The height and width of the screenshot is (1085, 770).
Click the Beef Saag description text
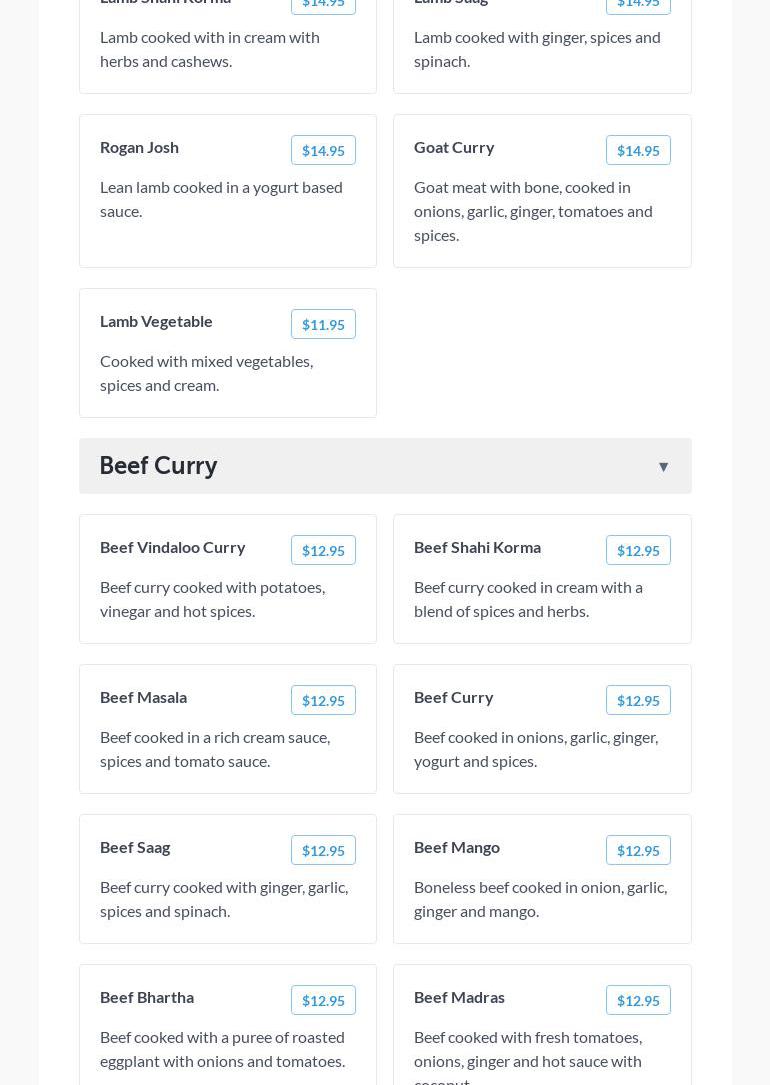tap(224, 899)
